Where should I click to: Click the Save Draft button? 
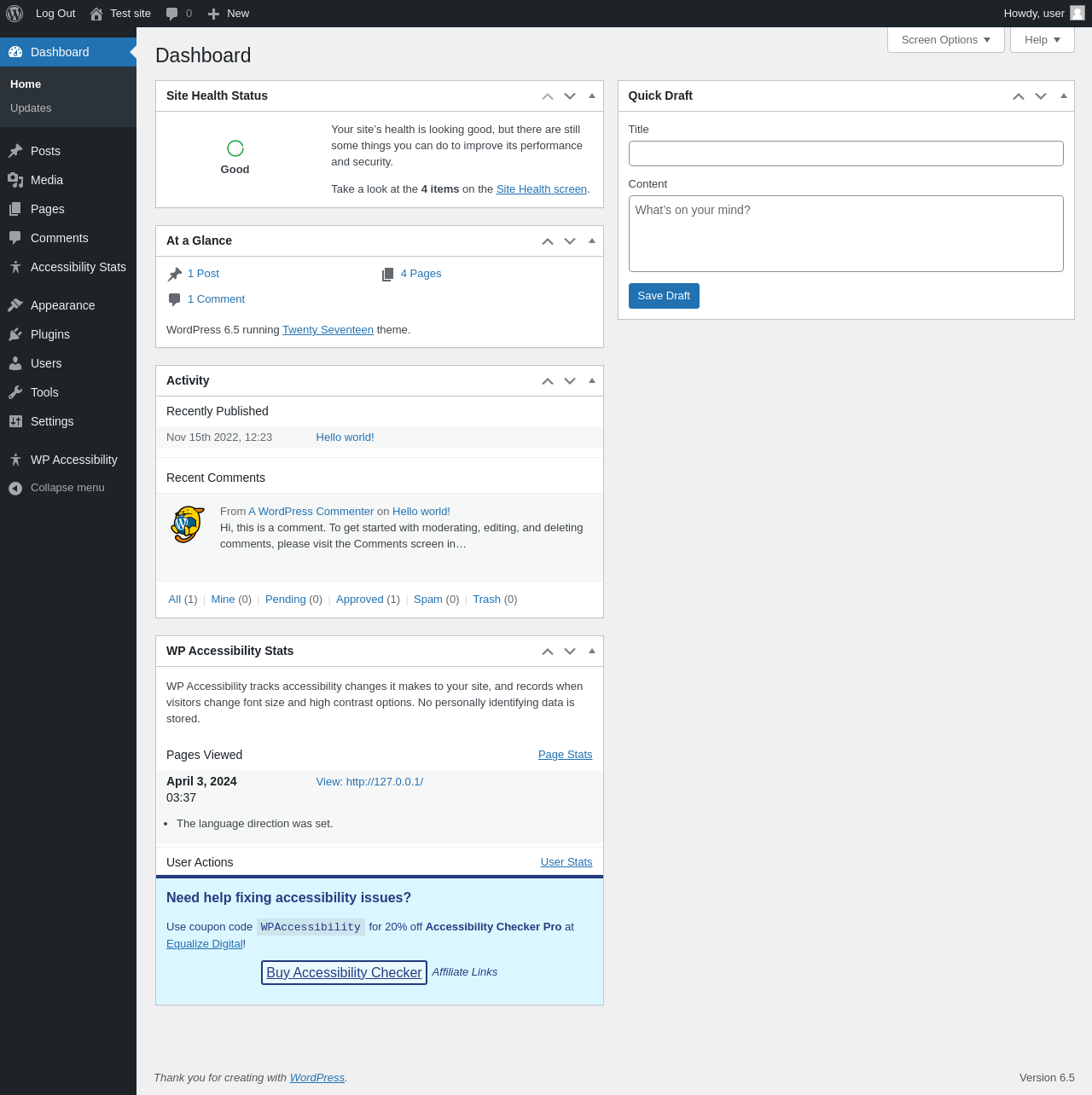(664, 296)
